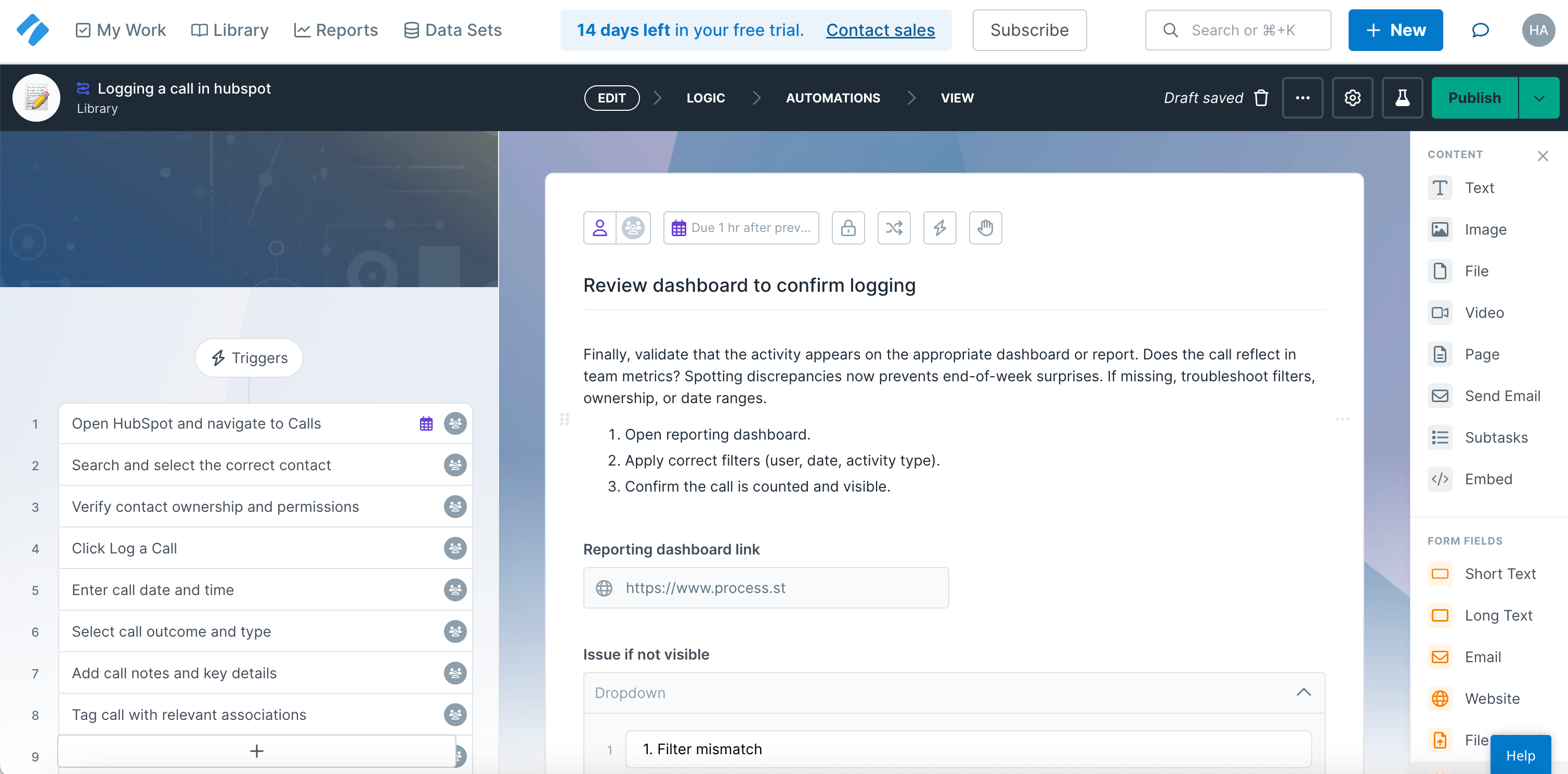Click the Library breadcrumb under workflow title
The height and width of the screenshot is (774, 1568).
97,108
